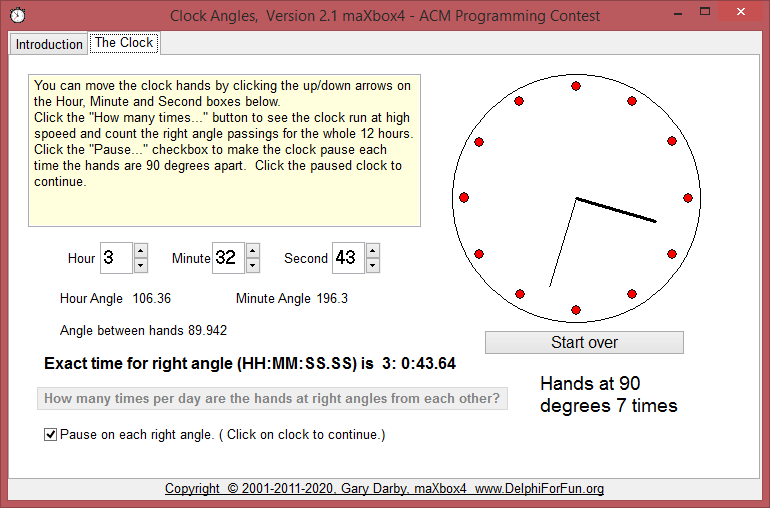Image resolution: width=770 pixels, height=508 pixels.
Task: Click the red dot at 12 o'clock
Action: pos(576,87)
